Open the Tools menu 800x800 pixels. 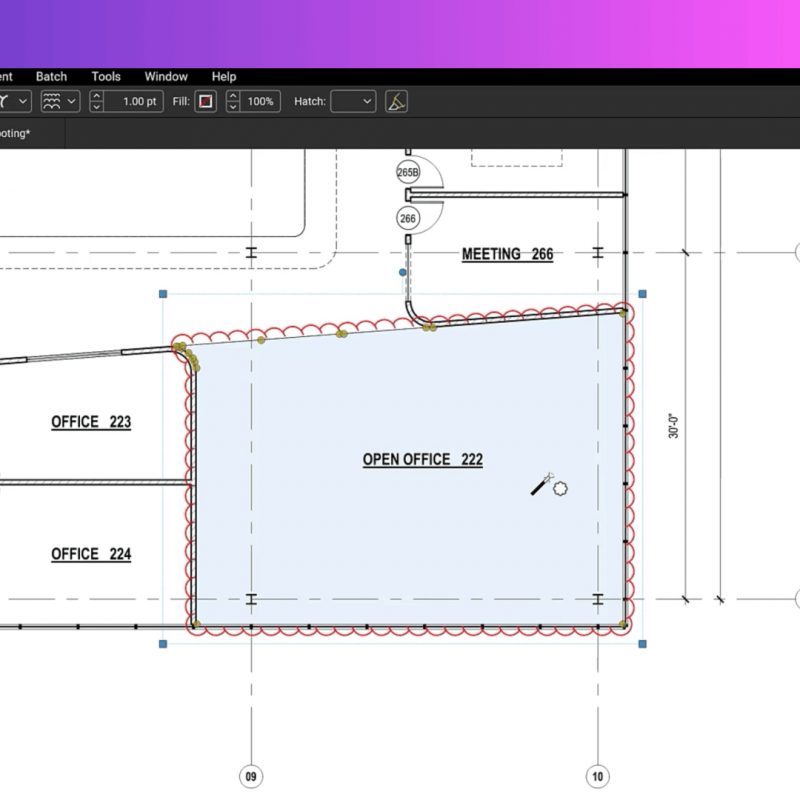click(106, 77)
